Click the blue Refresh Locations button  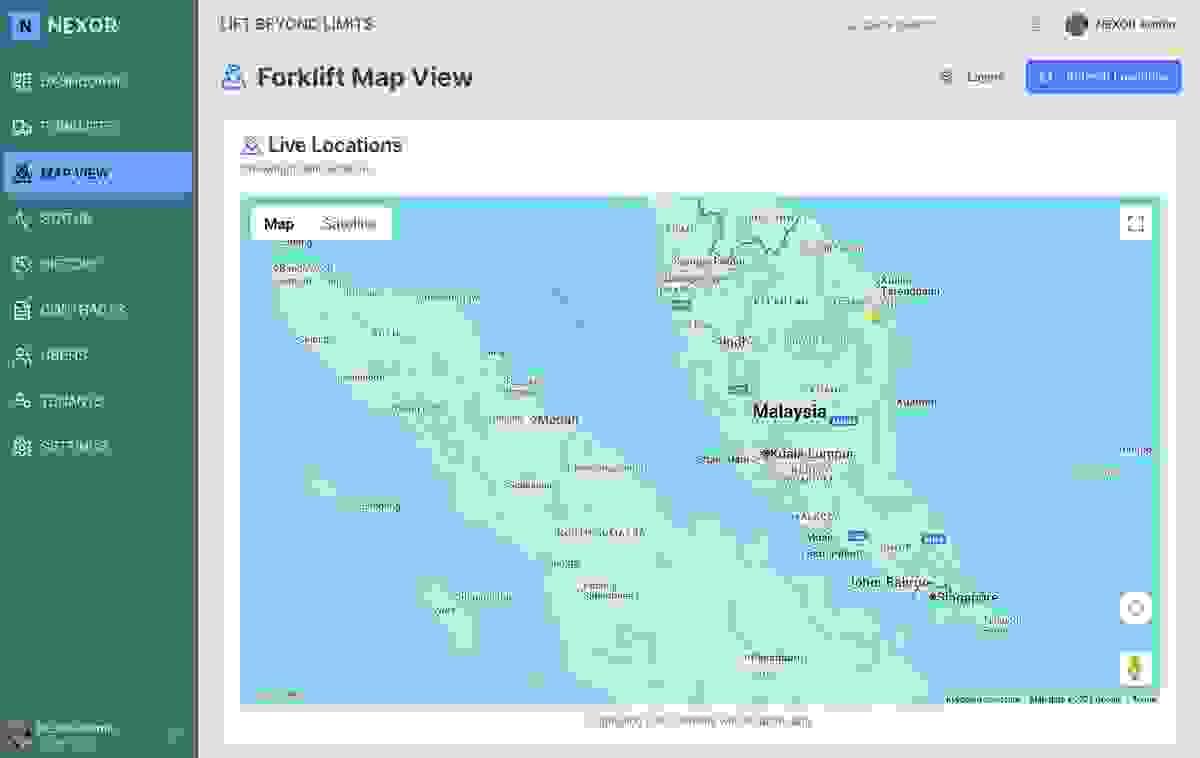(x=1103, y=77)
